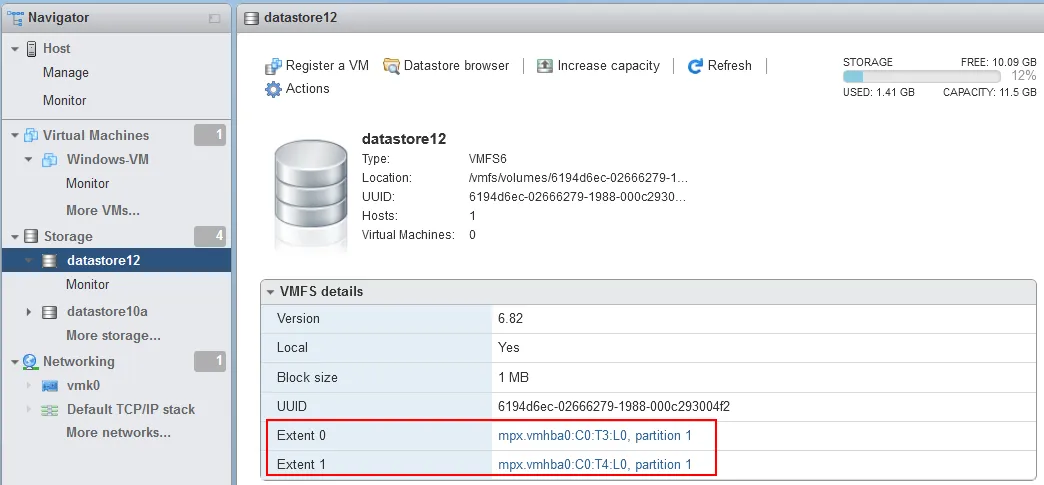The image size is (1044, 485).
Task: Click the Windows-VM icon in Navigator
Action: [x=49, y=160]
